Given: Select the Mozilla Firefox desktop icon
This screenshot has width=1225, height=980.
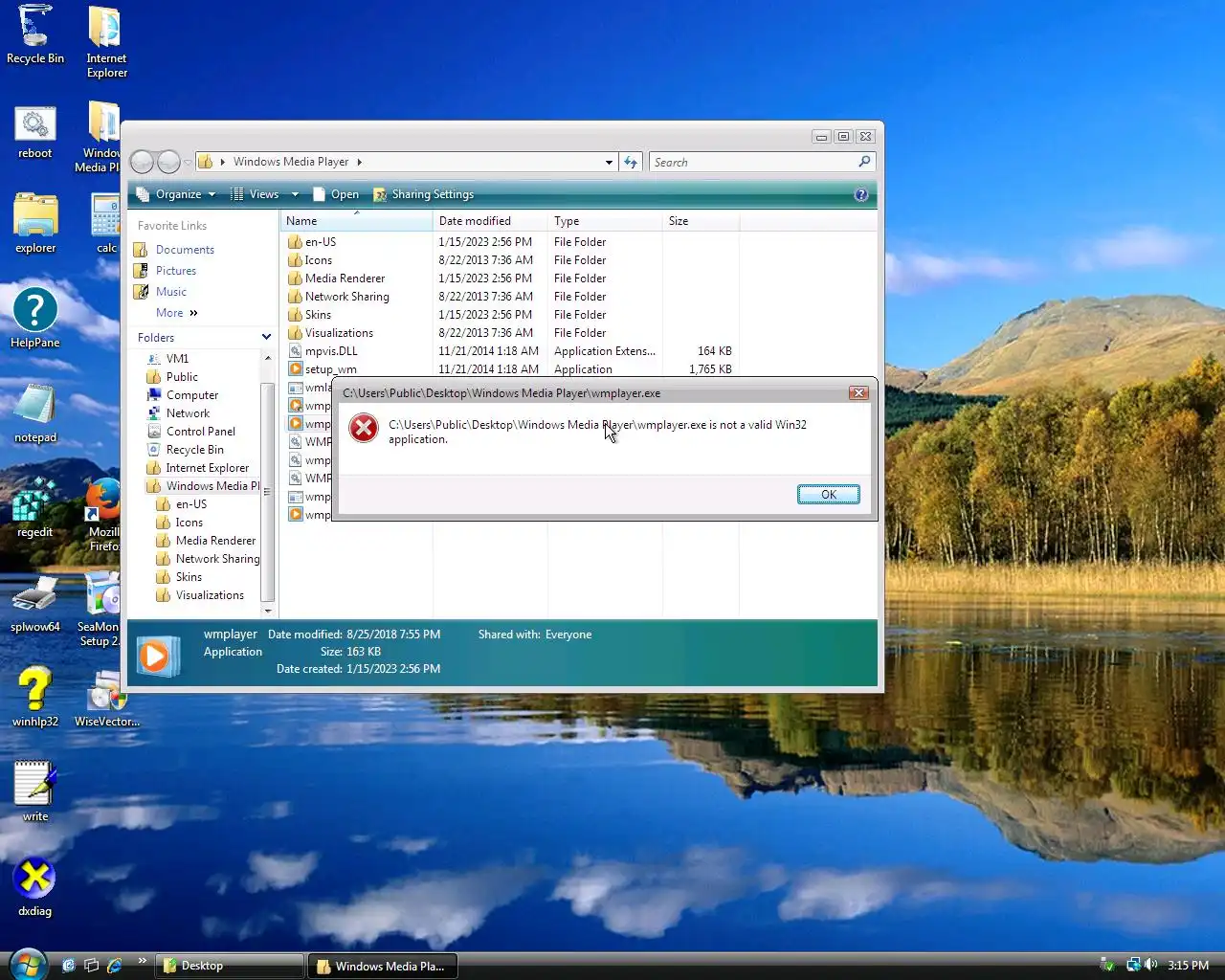Looking at the screenshot, I should (x=103, y=515).
